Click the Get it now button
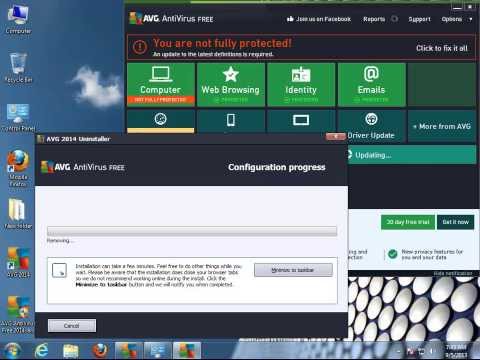The width and height of the screenshot is (480, 360). (x=456, y=222)
